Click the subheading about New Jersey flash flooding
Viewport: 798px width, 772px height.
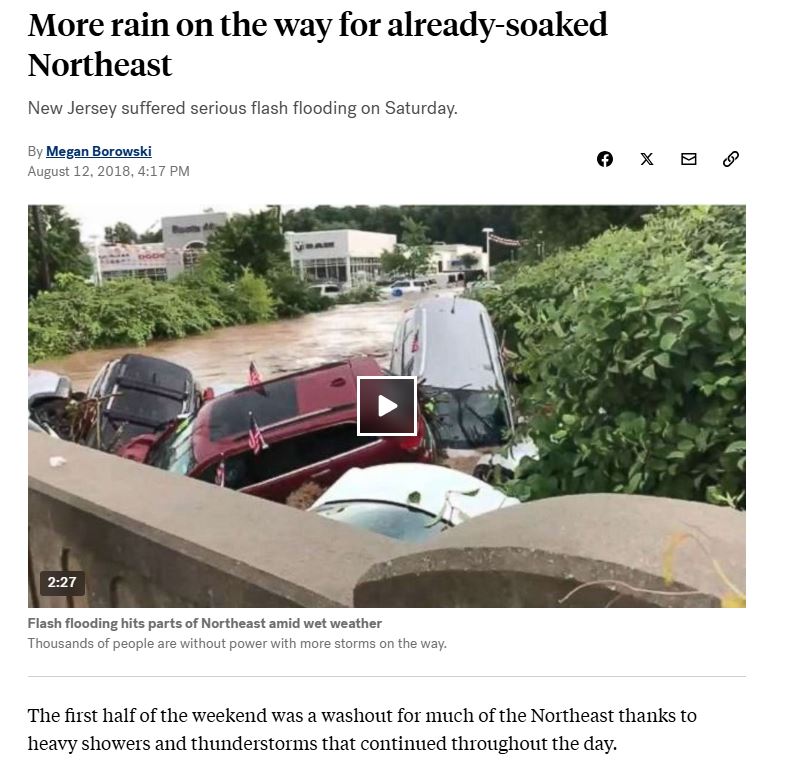tap(243, 108)
